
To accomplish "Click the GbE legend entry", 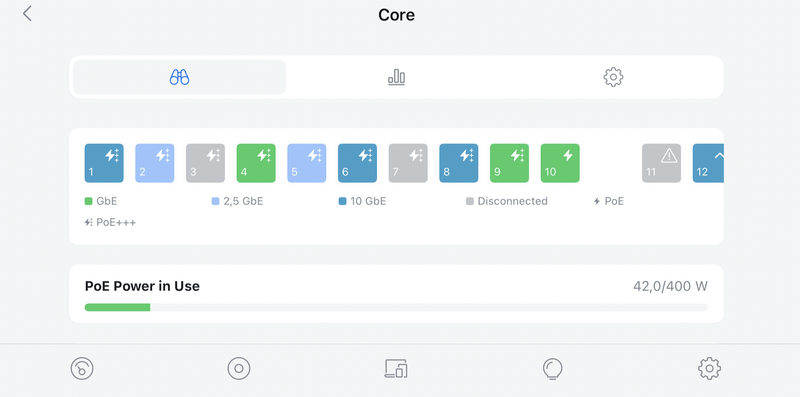I will point(101,201).
